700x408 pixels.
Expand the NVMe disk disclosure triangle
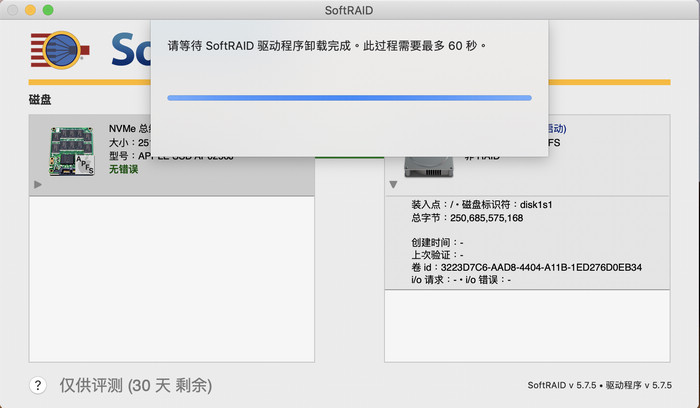pyautogui.click(x=38, y=184)
